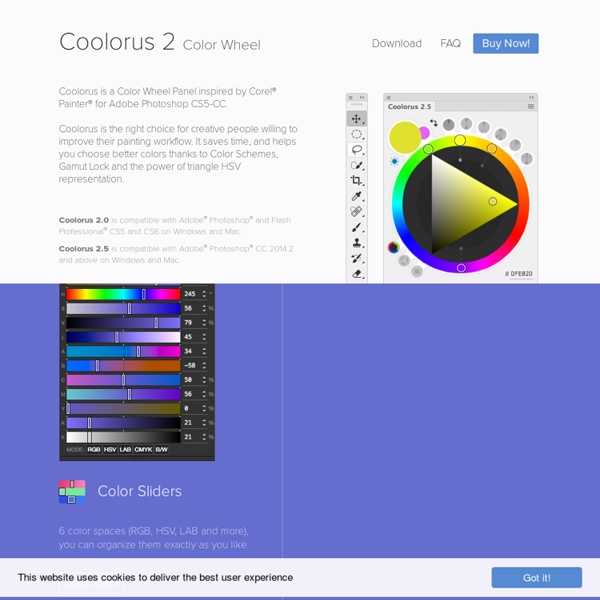Click the Buy Now! button
Viewport: 600px width, 600px height.
point(506,43)
